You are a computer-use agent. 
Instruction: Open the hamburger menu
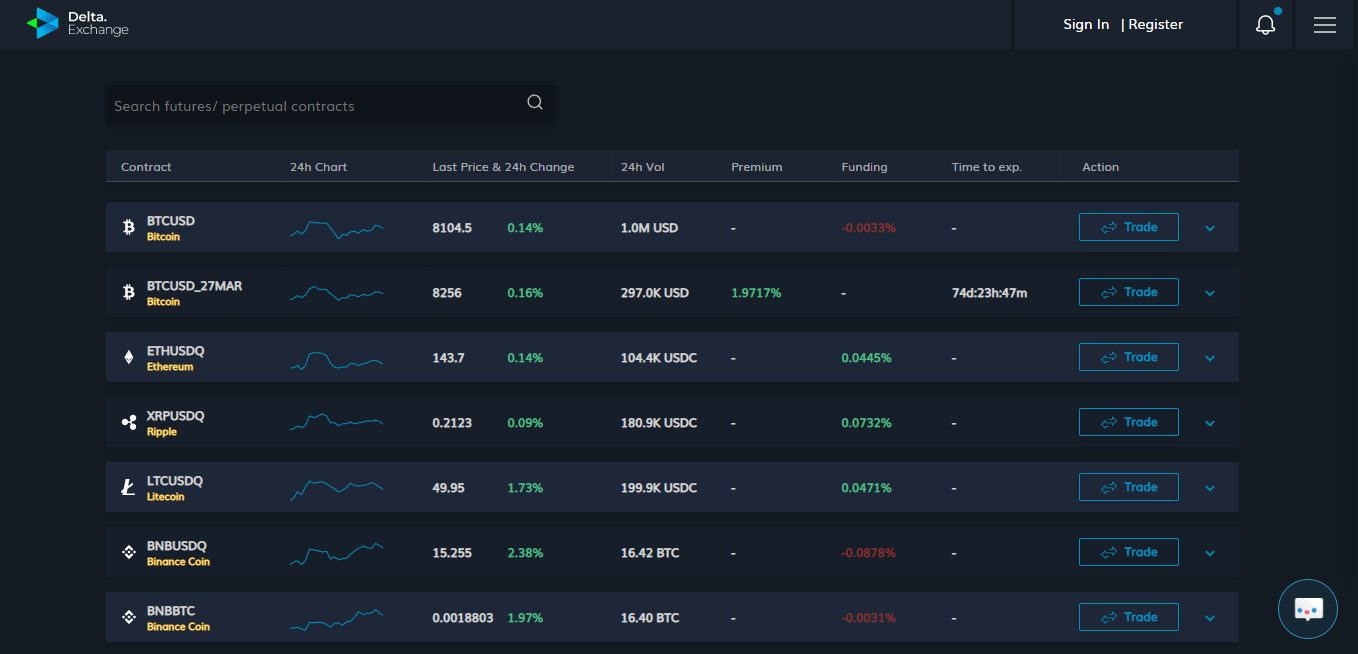pos(1324,25)
